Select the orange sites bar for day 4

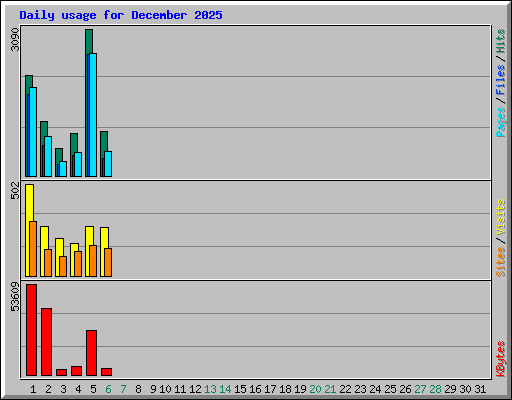coord(78,264)
